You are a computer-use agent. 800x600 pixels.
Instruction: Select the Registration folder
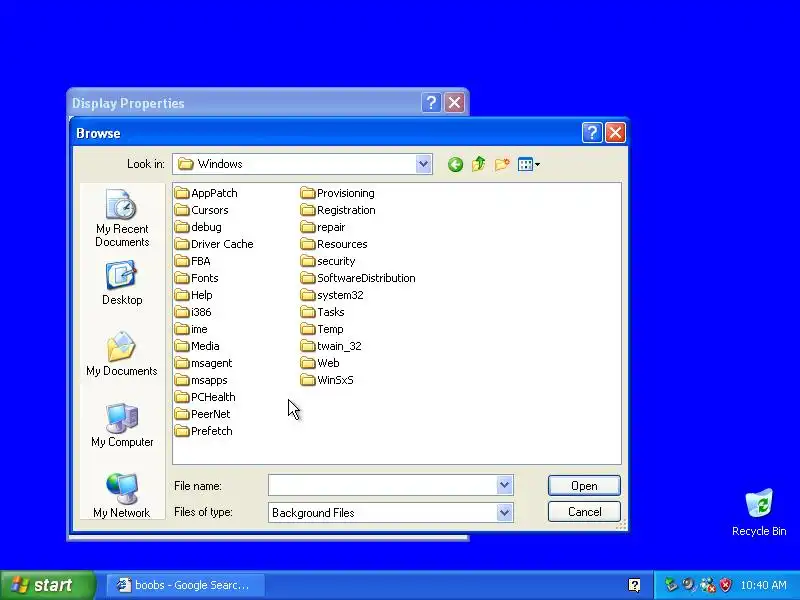338,210
